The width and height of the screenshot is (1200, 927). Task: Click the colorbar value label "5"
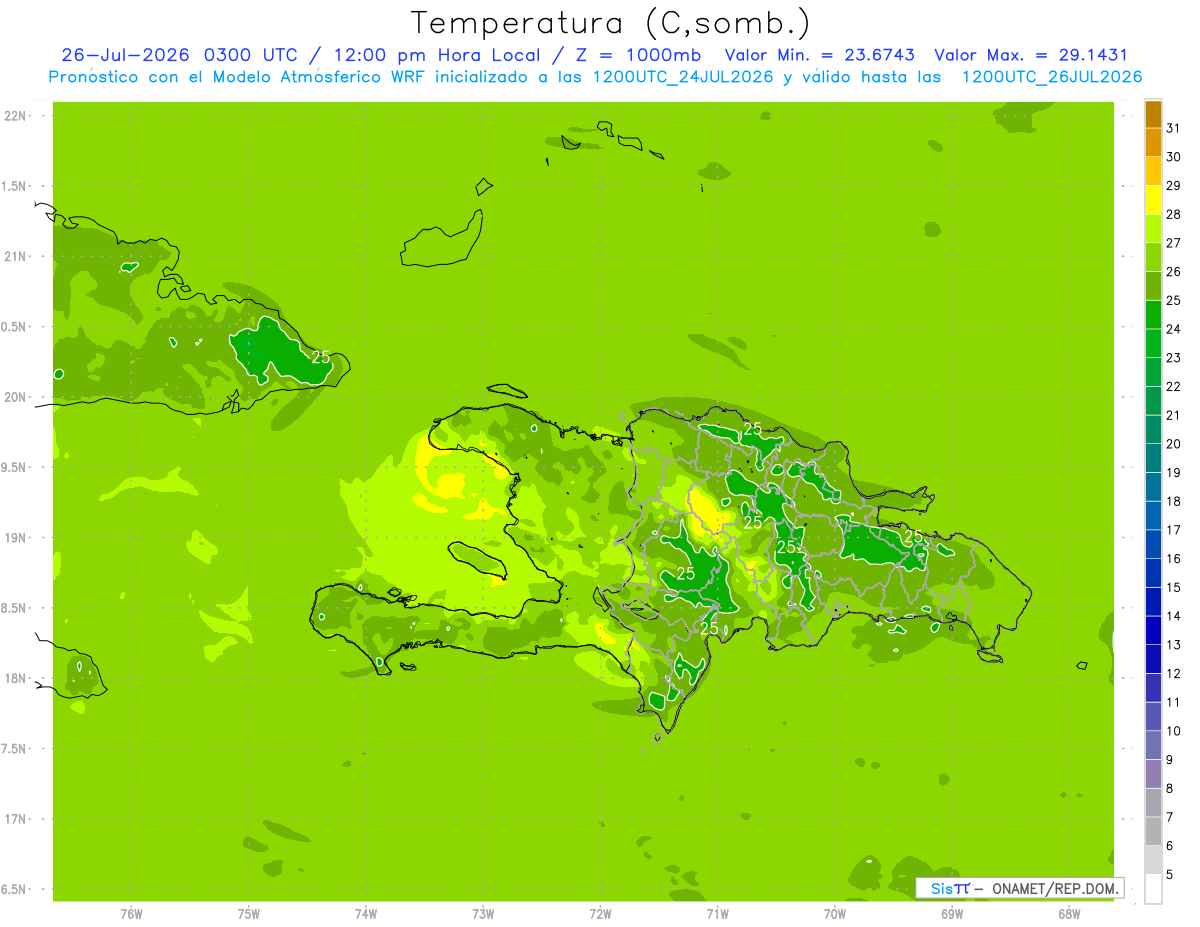click(x=1170, y=874)
